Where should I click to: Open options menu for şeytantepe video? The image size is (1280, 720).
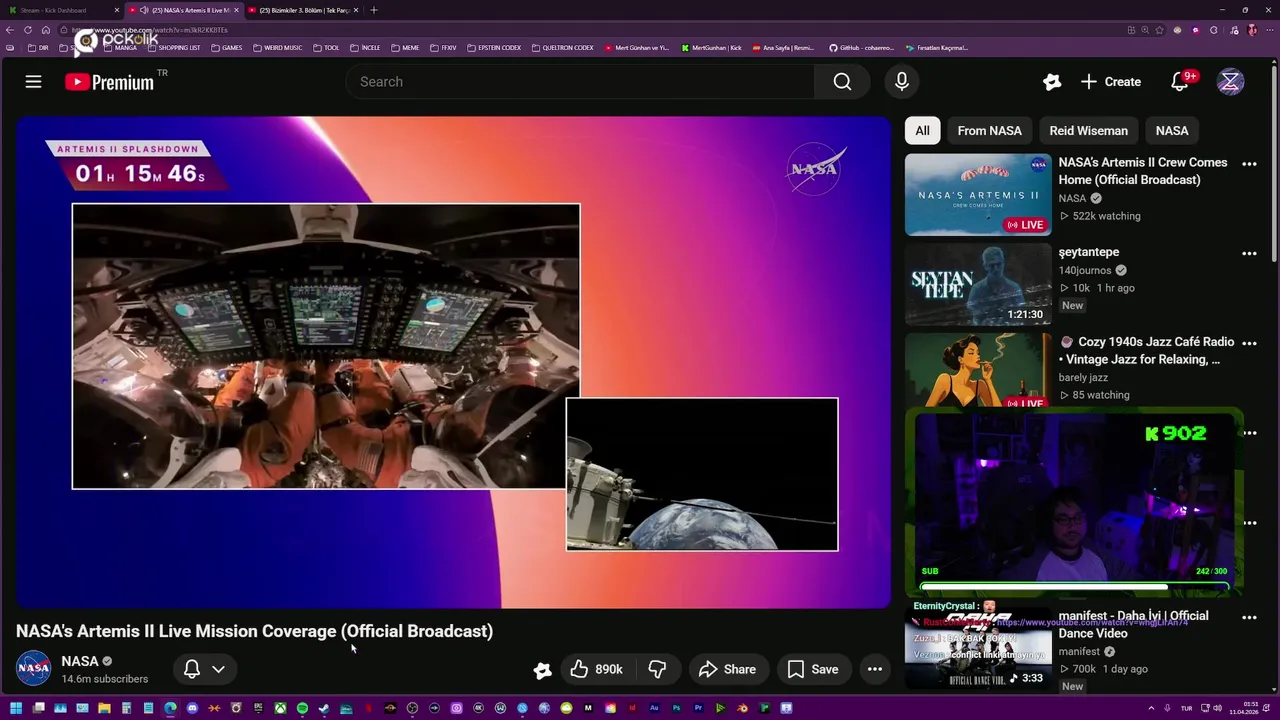click(x=1249, y=254)
